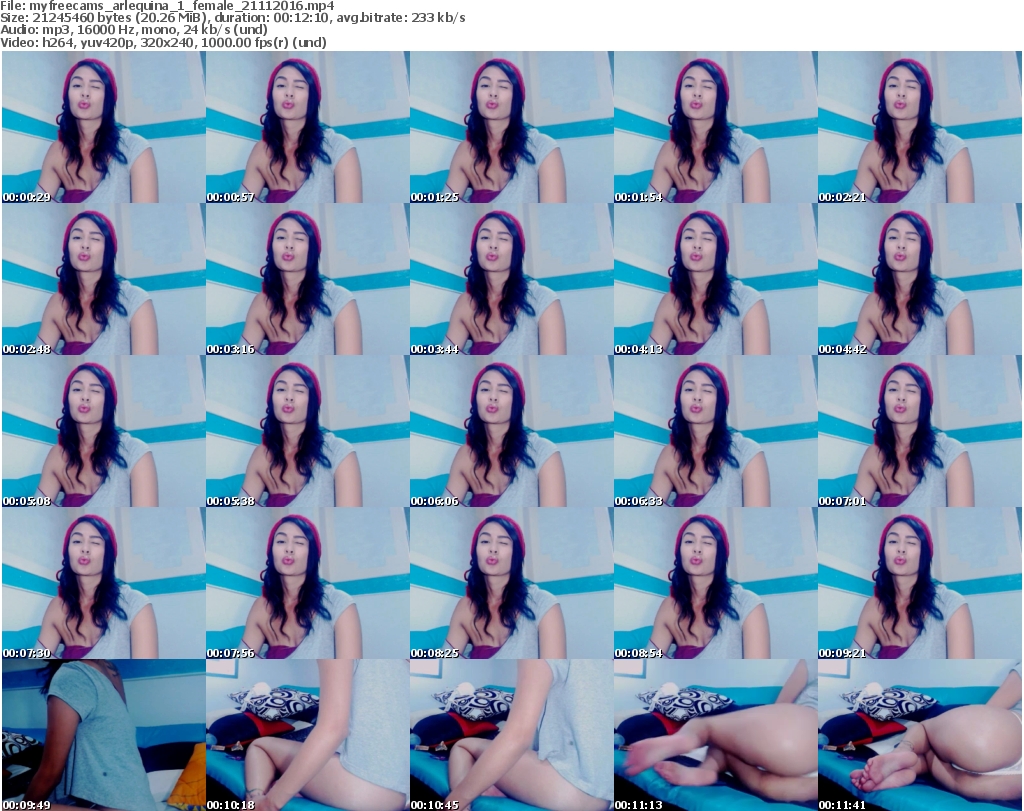Viewport: 1024px width, 811px height.
Task: Click the 'Video: h264, yuv420p' line
Action: (x=163, y=42)
